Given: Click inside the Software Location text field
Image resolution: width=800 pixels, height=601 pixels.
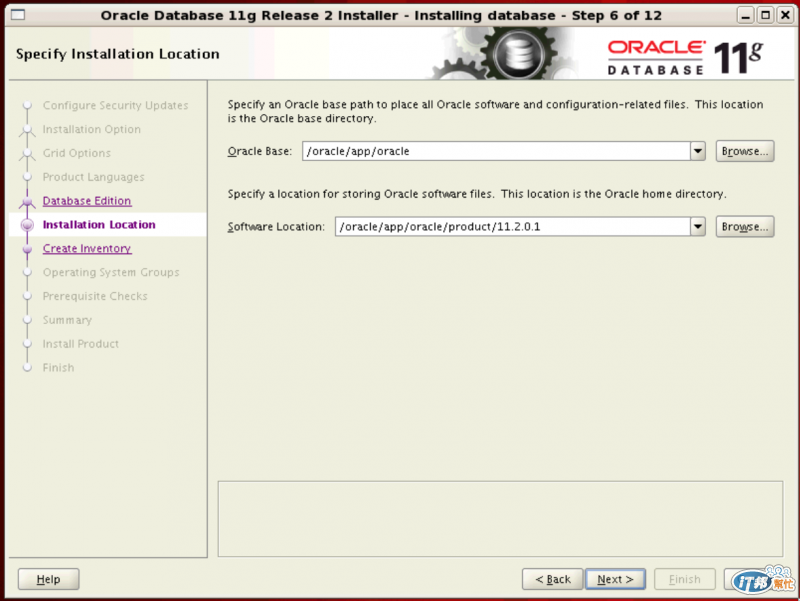Looking at the screenshot, I should click(512, 227).
